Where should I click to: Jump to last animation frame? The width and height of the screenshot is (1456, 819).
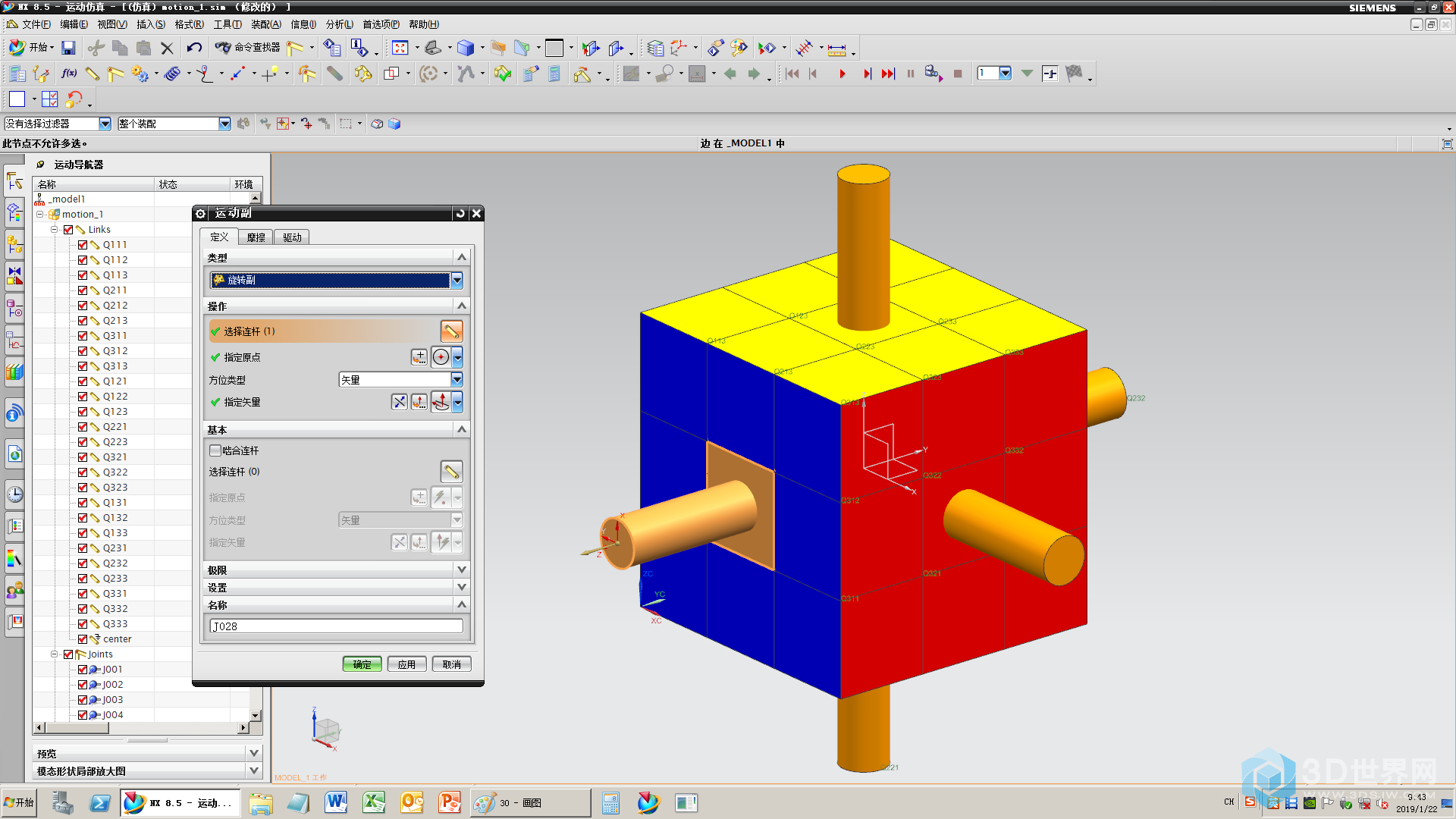click(x=888, y=74)
